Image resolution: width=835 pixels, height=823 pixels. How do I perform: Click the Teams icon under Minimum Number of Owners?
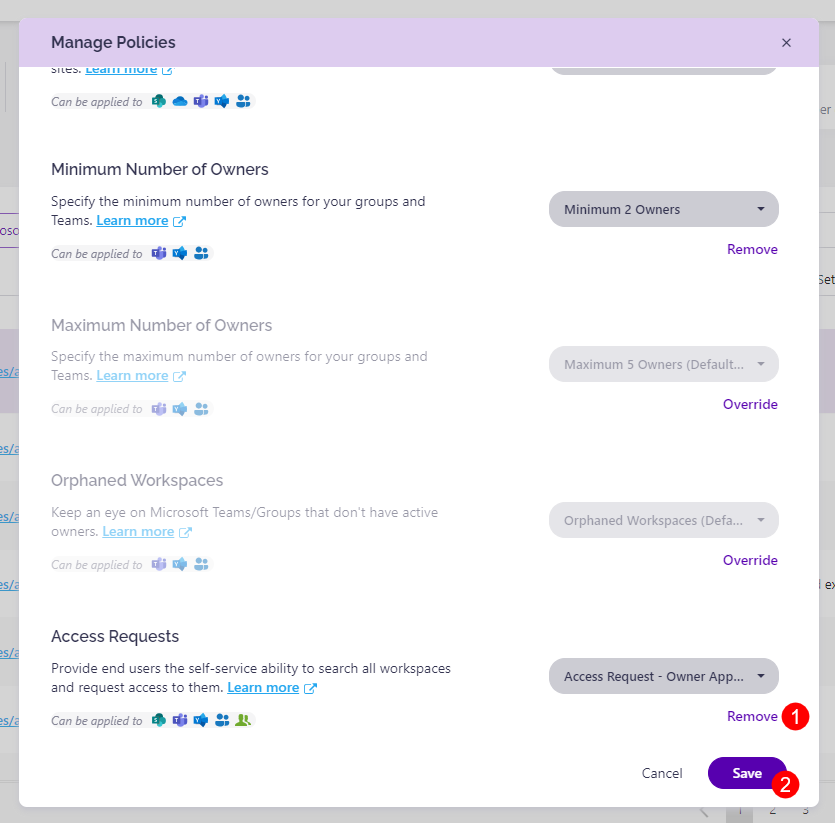pos(158,253)
